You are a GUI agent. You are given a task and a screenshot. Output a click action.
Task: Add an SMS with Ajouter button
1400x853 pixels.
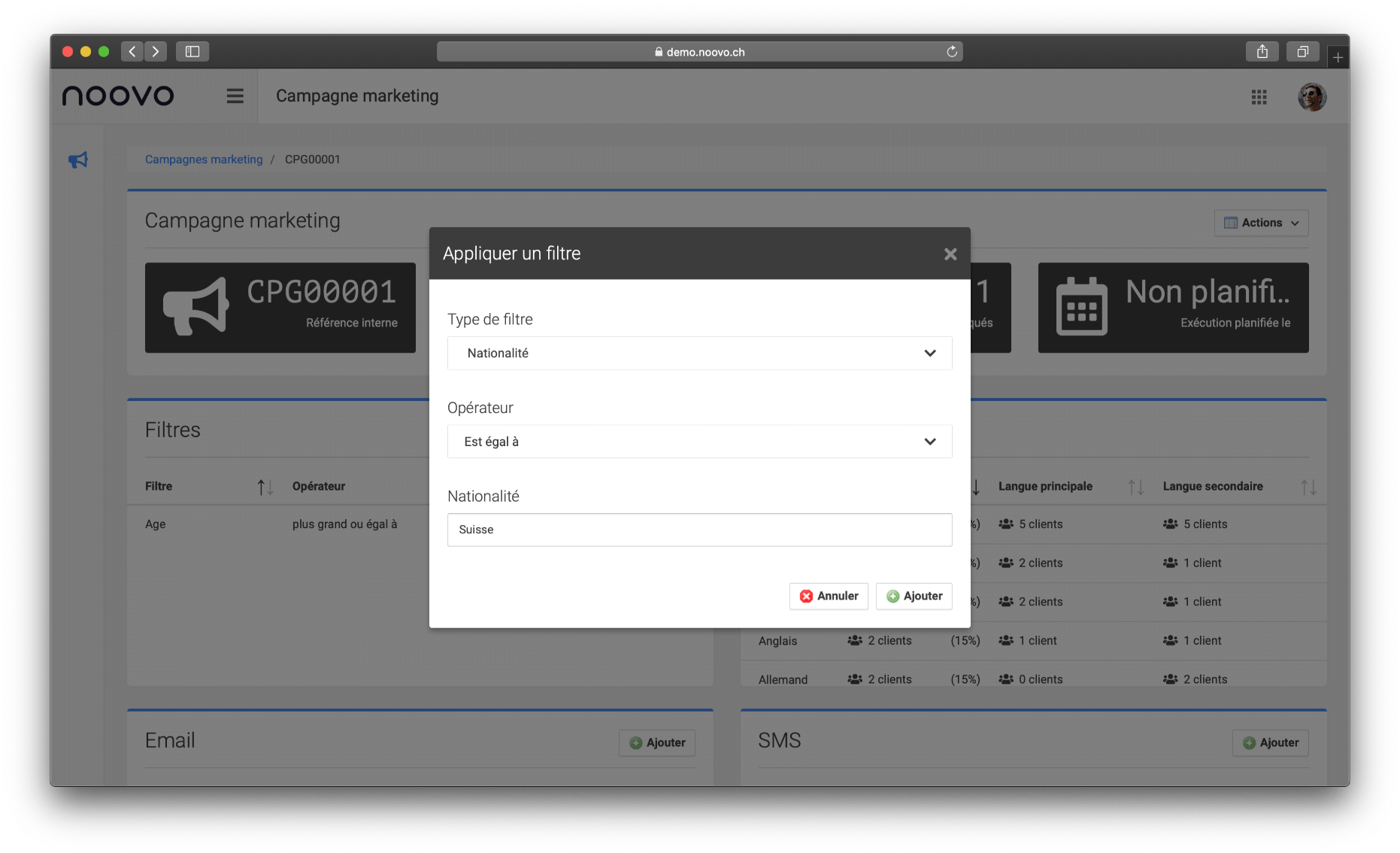click(1270, 742)
